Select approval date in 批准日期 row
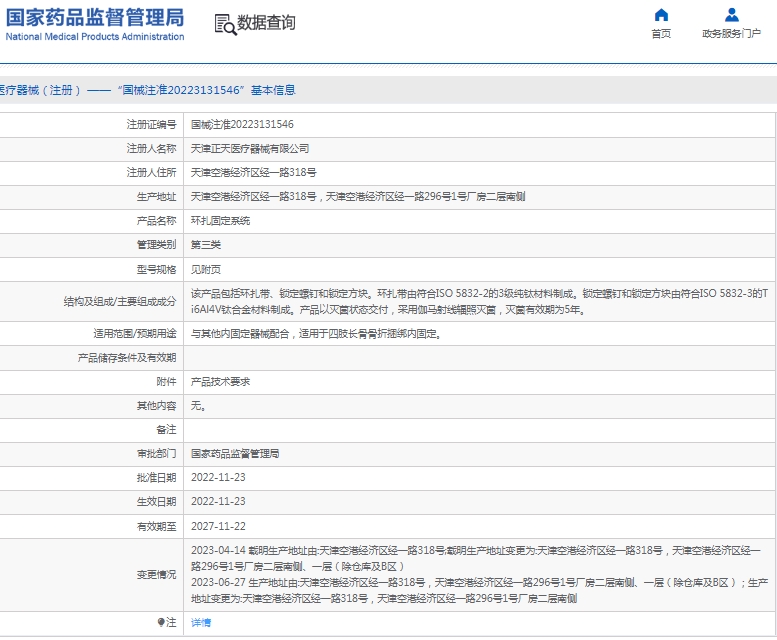Viewport: 777px width, 640px height. click(219, 478)
